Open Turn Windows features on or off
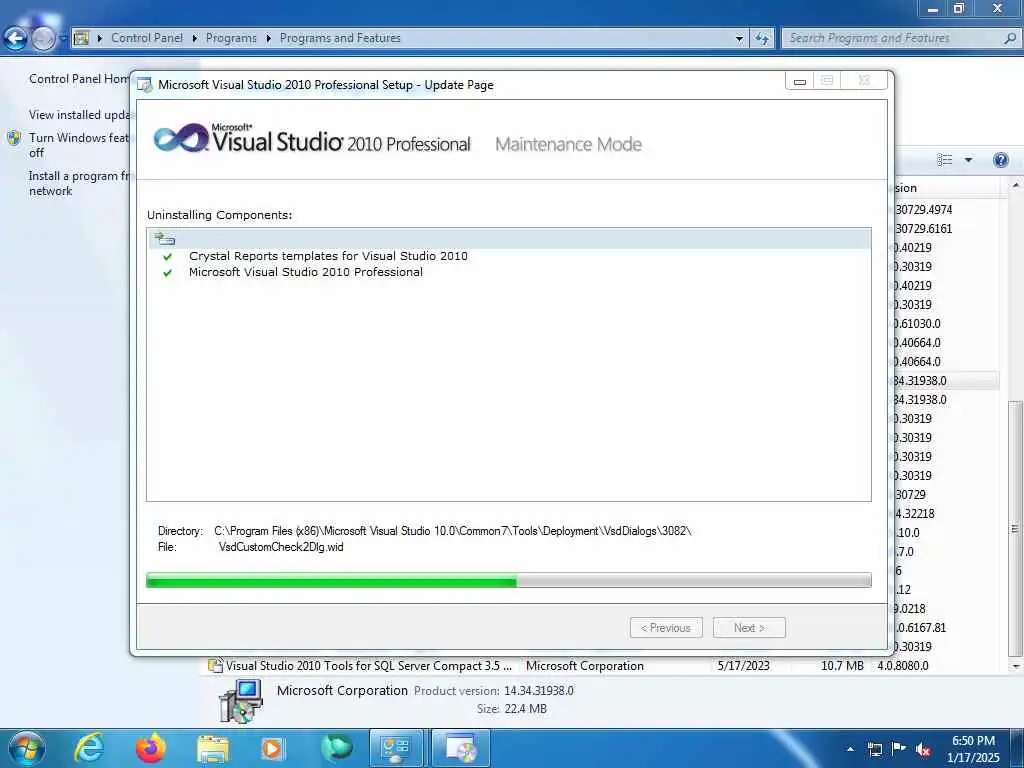 pyautogui.click(x=79, y=145)
